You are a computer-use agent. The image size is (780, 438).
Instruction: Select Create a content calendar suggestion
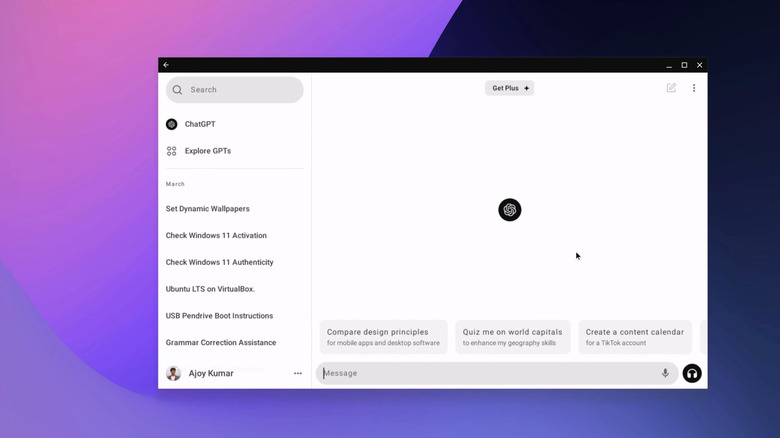tap(635, 337)
